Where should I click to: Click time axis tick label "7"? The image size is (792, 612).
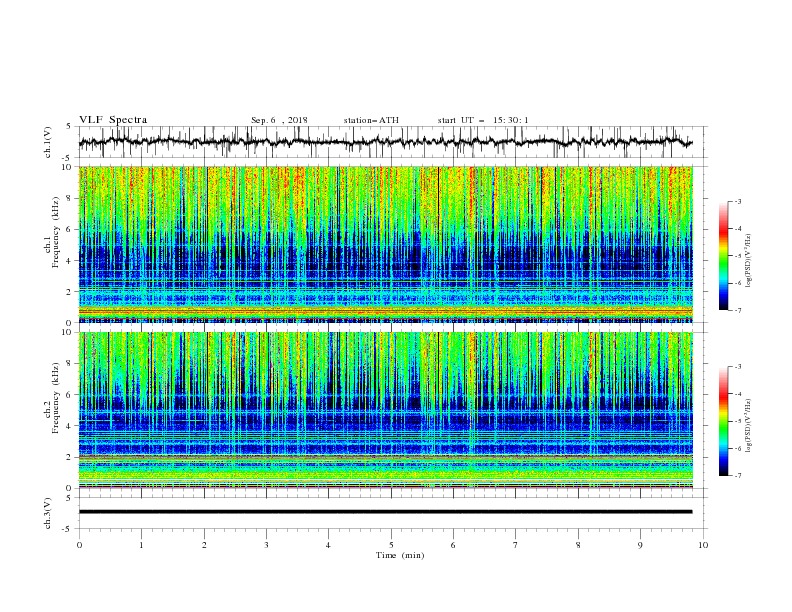coord(516,545)
